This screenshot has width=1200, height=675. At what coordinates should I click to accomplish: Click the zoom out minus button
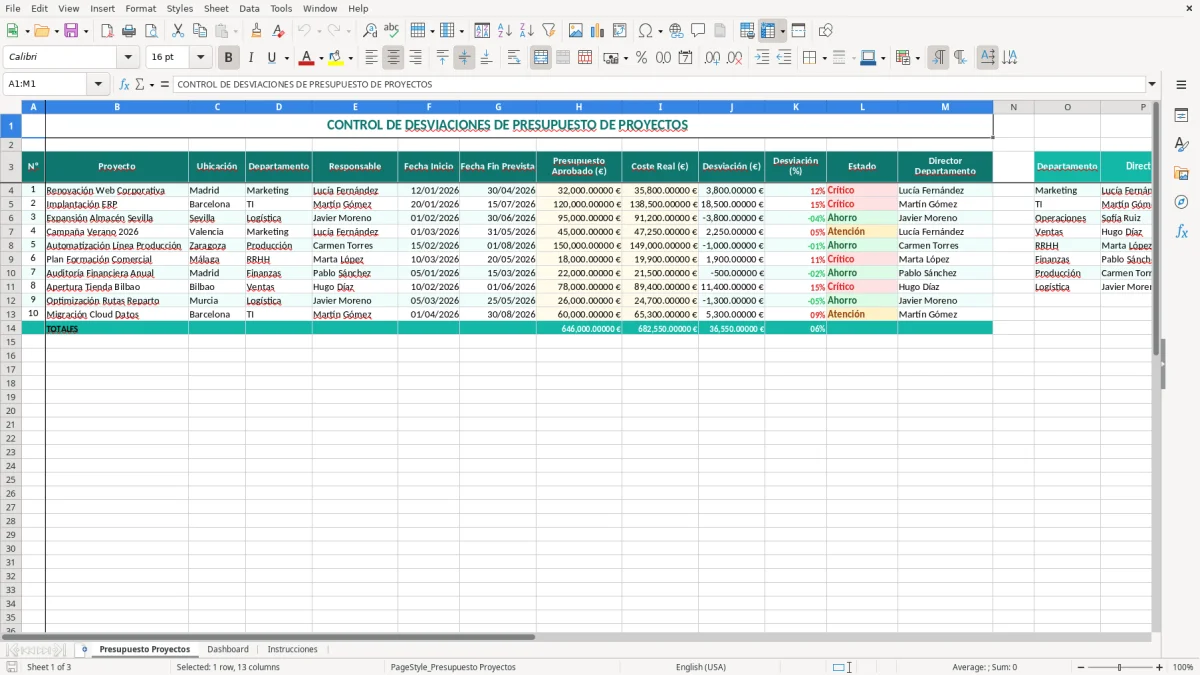(x=1079, y=667)
